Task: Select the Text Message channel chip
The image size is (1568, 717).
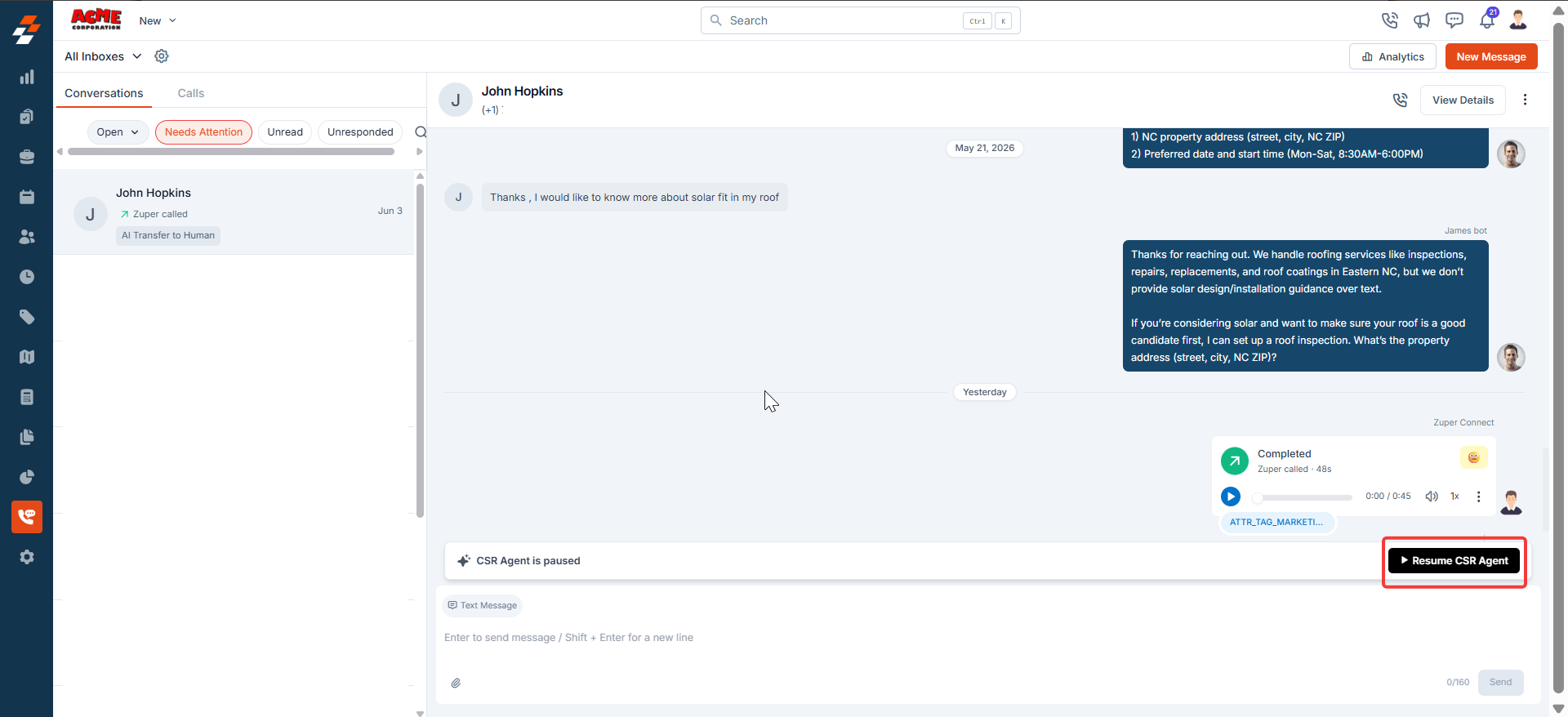Action: click(483, 605)
